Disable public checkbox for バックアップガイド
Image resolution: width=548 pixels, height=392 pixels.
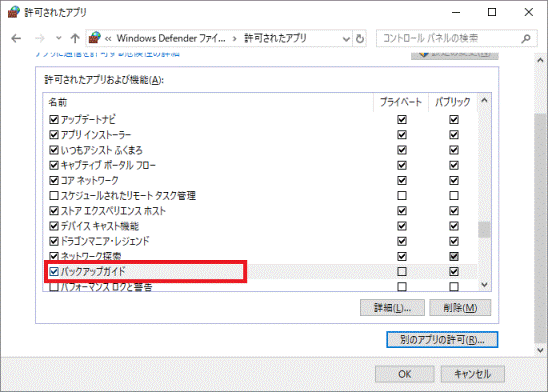click(x=454, y=271)
